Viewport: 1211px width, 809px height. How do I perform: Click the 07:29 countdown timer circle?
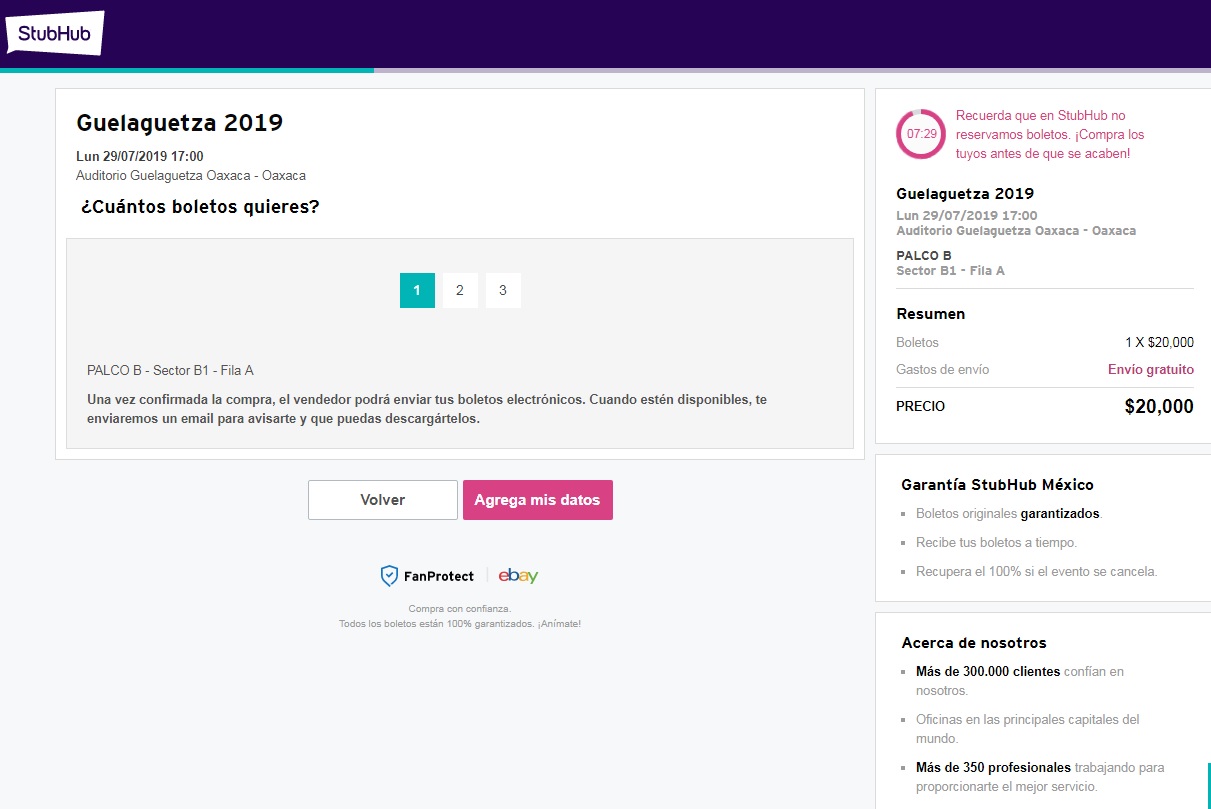[x=921, y=134]
